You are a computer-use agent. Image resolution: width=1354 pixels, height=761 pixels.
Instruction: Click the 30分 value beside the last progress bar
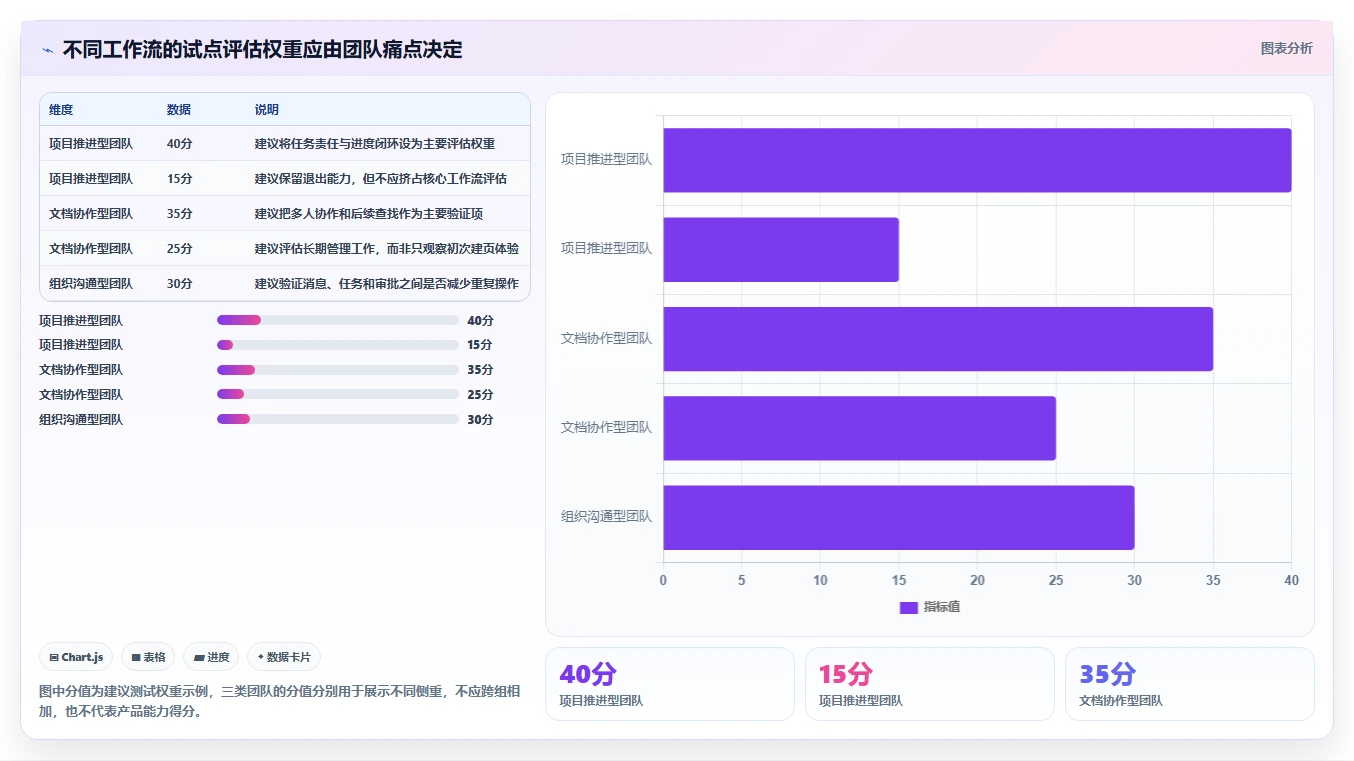click(x=480, y=420)
